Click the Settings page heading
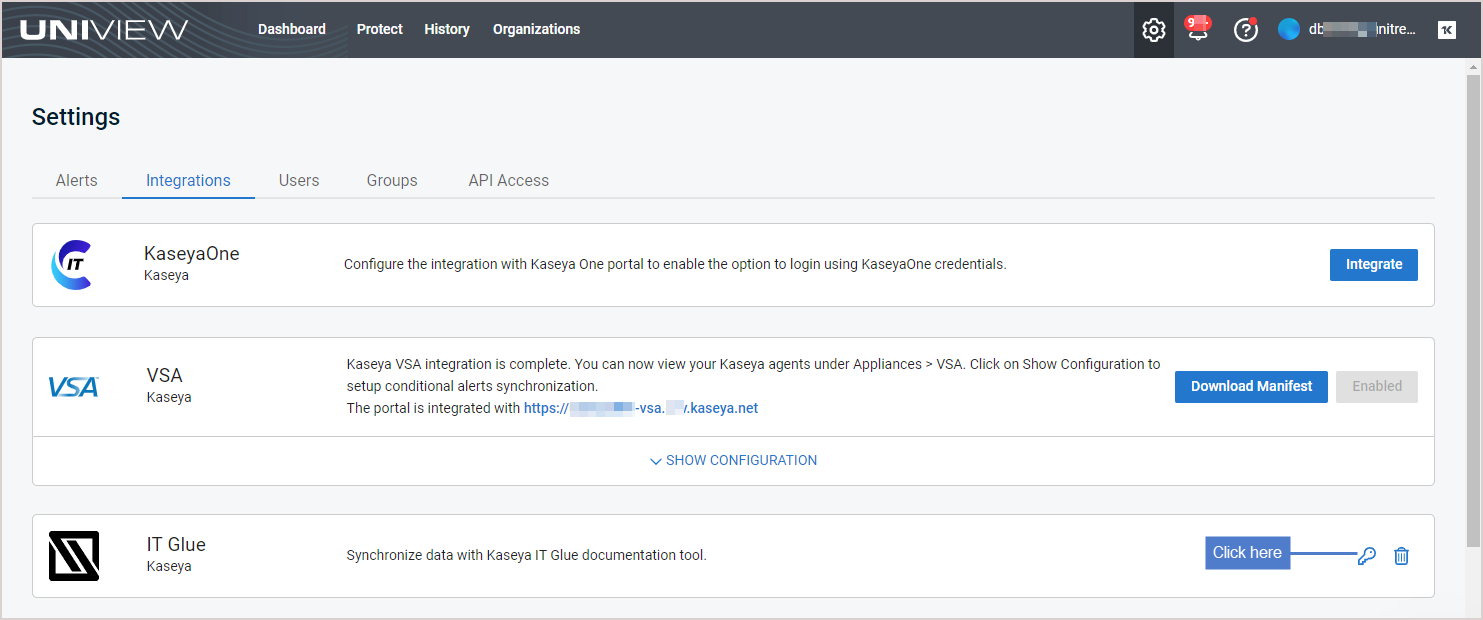Screen dimensions: 1483x620 [76, 117]
